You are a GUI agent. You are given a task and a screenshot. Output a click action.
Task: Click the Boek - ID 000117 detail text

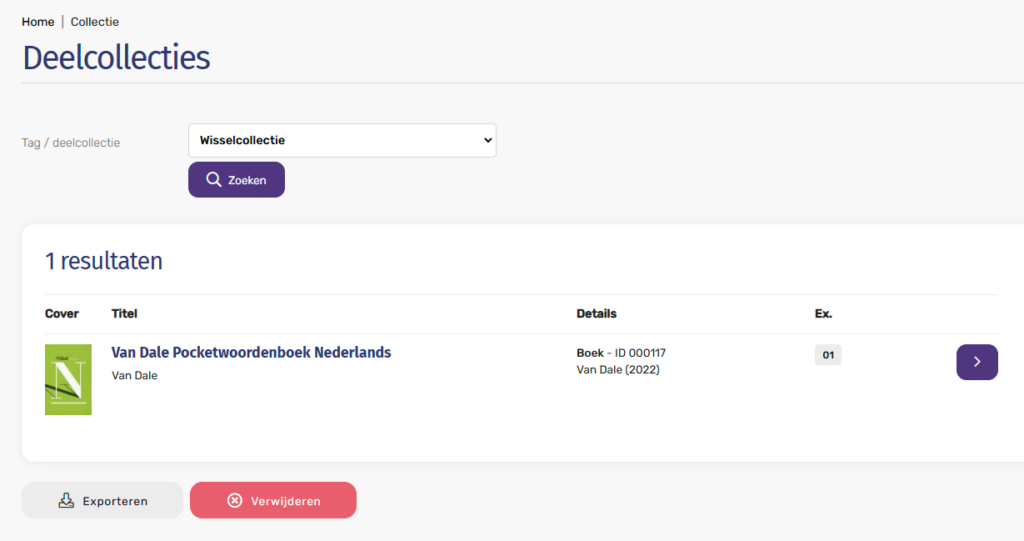click(x=621, y=353)
